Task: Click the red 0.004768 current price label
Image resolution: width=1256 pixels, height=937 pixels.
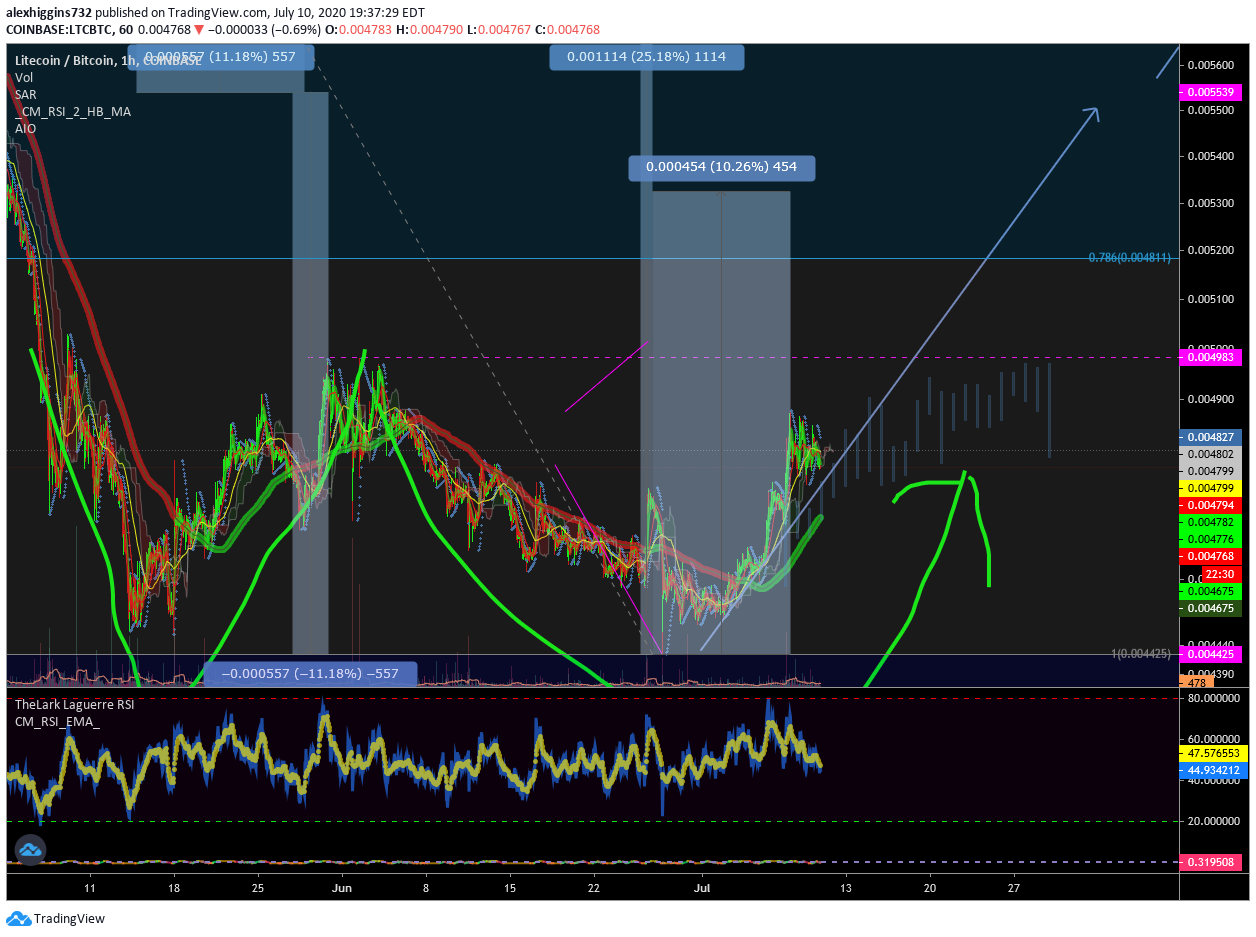Action: tap(1212, 556)
